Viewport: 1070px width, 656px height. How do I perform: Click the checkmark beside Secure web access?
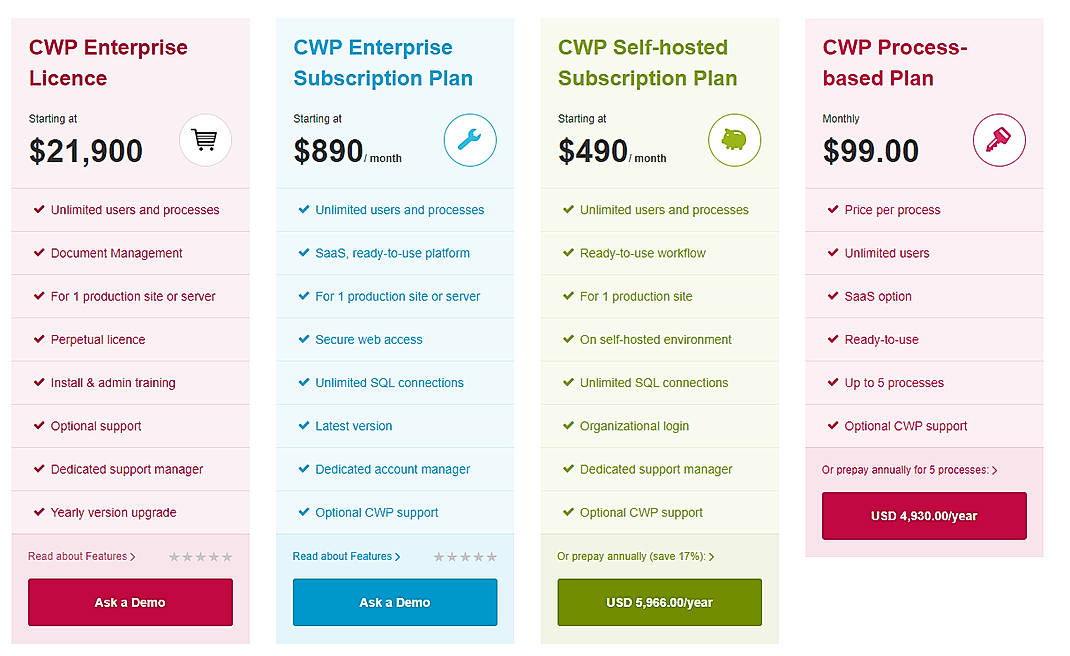pyautogui.click(x=304, y=339)
